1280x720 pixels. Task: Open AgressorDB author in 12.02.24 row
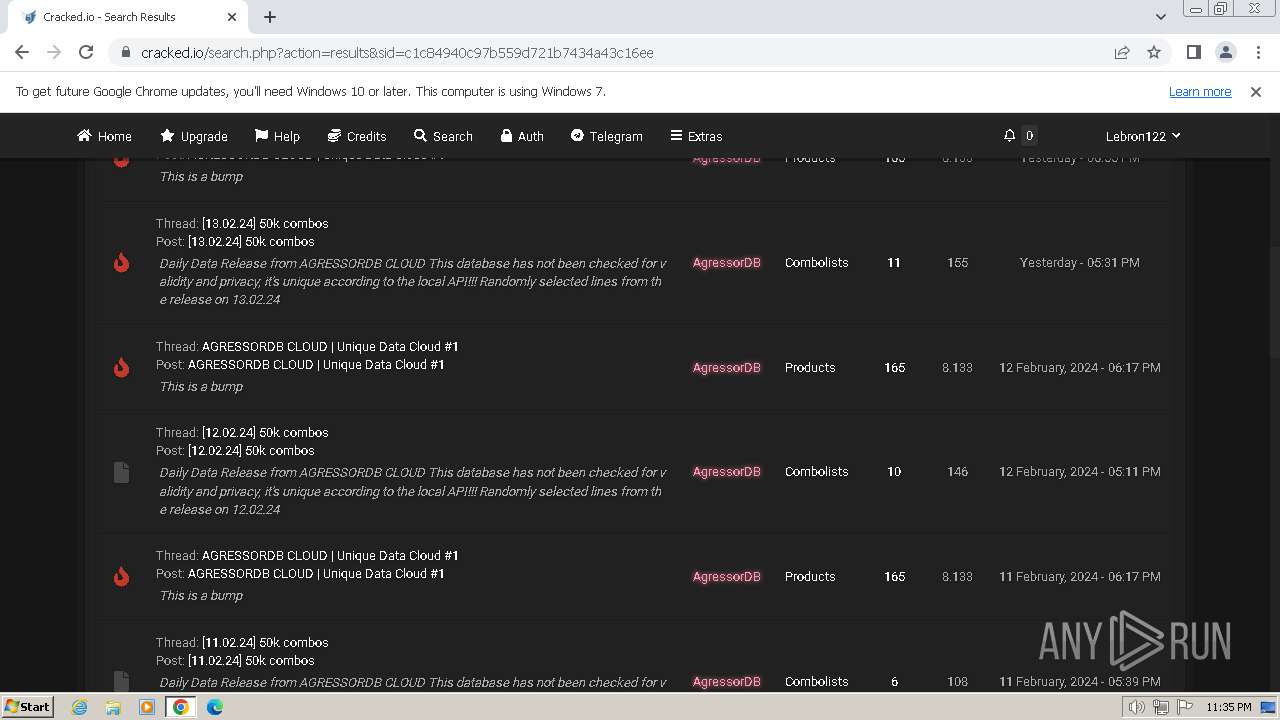(x=727, y=471)
